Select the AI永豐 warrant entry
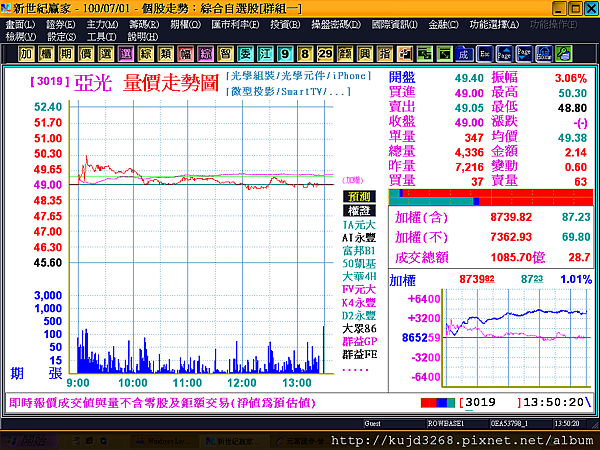Viewport: 600px width, 450px height. [x=359, y=238]
